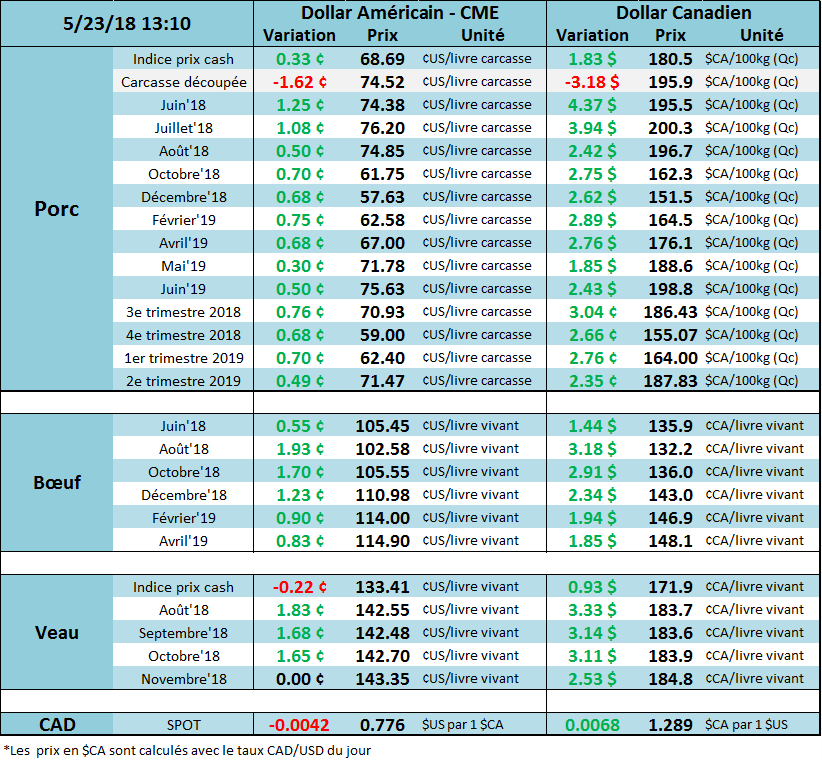Select the 110.98 beef price cell

381,495
